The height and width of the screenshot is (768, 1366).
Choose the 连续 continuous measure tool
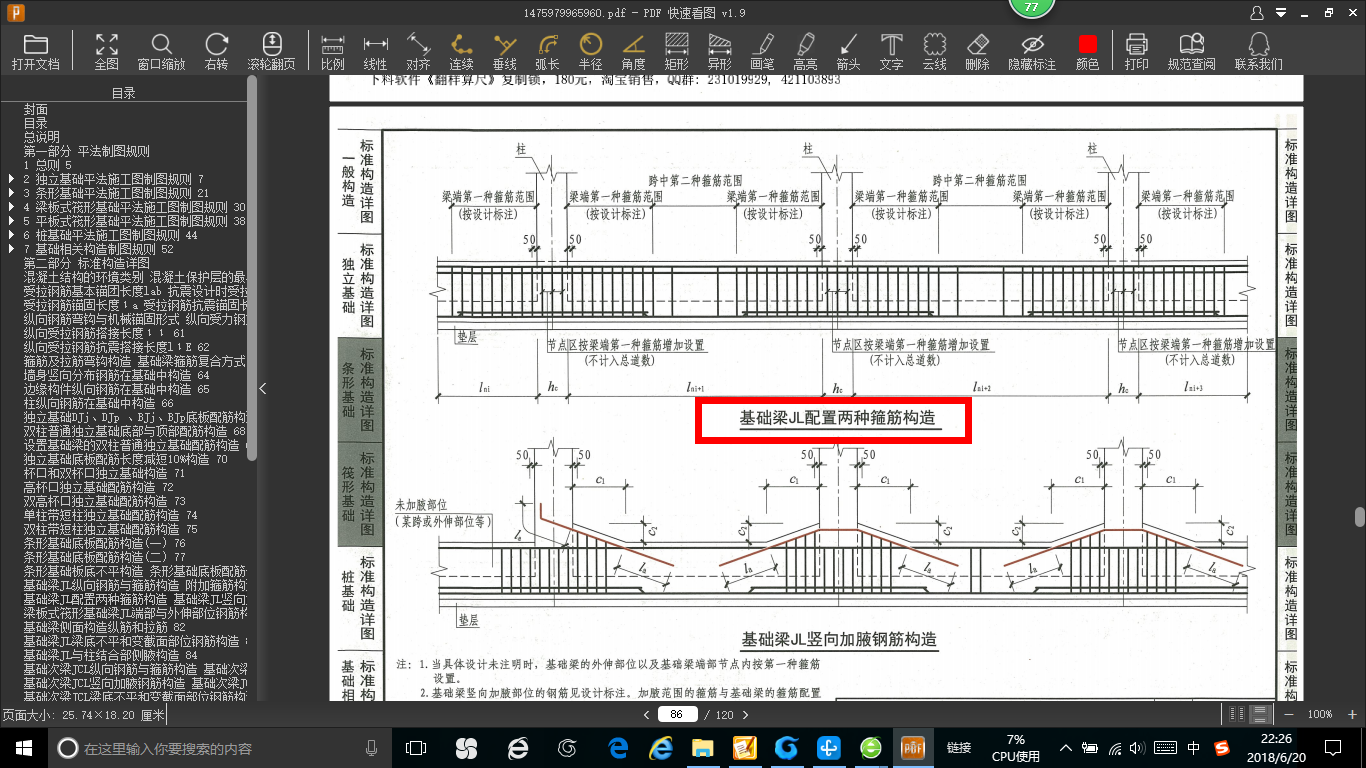pos(461,45)
